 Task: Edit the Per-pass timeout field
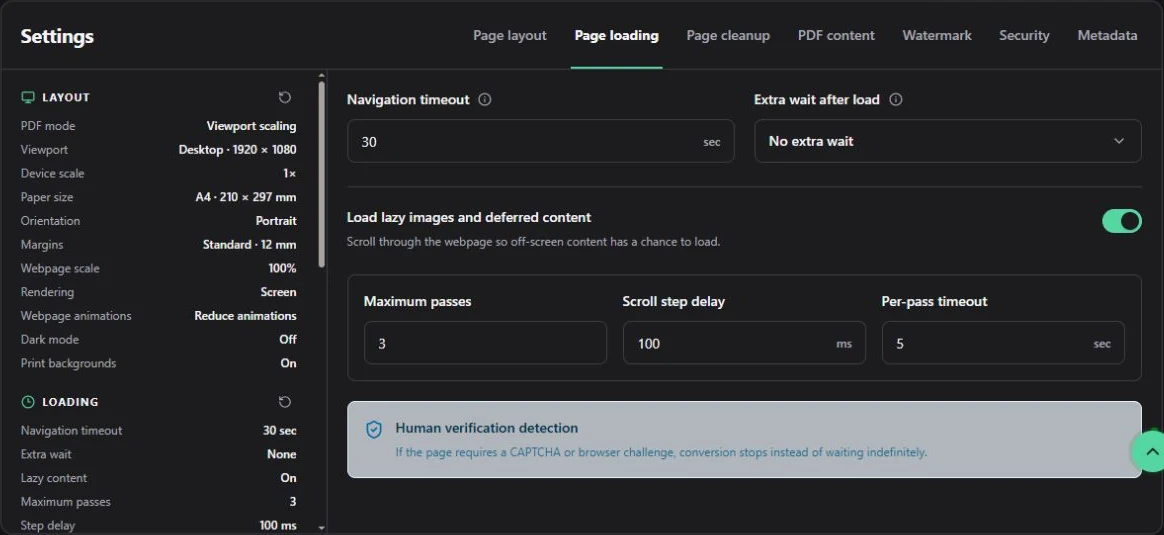click(1003, 343)
